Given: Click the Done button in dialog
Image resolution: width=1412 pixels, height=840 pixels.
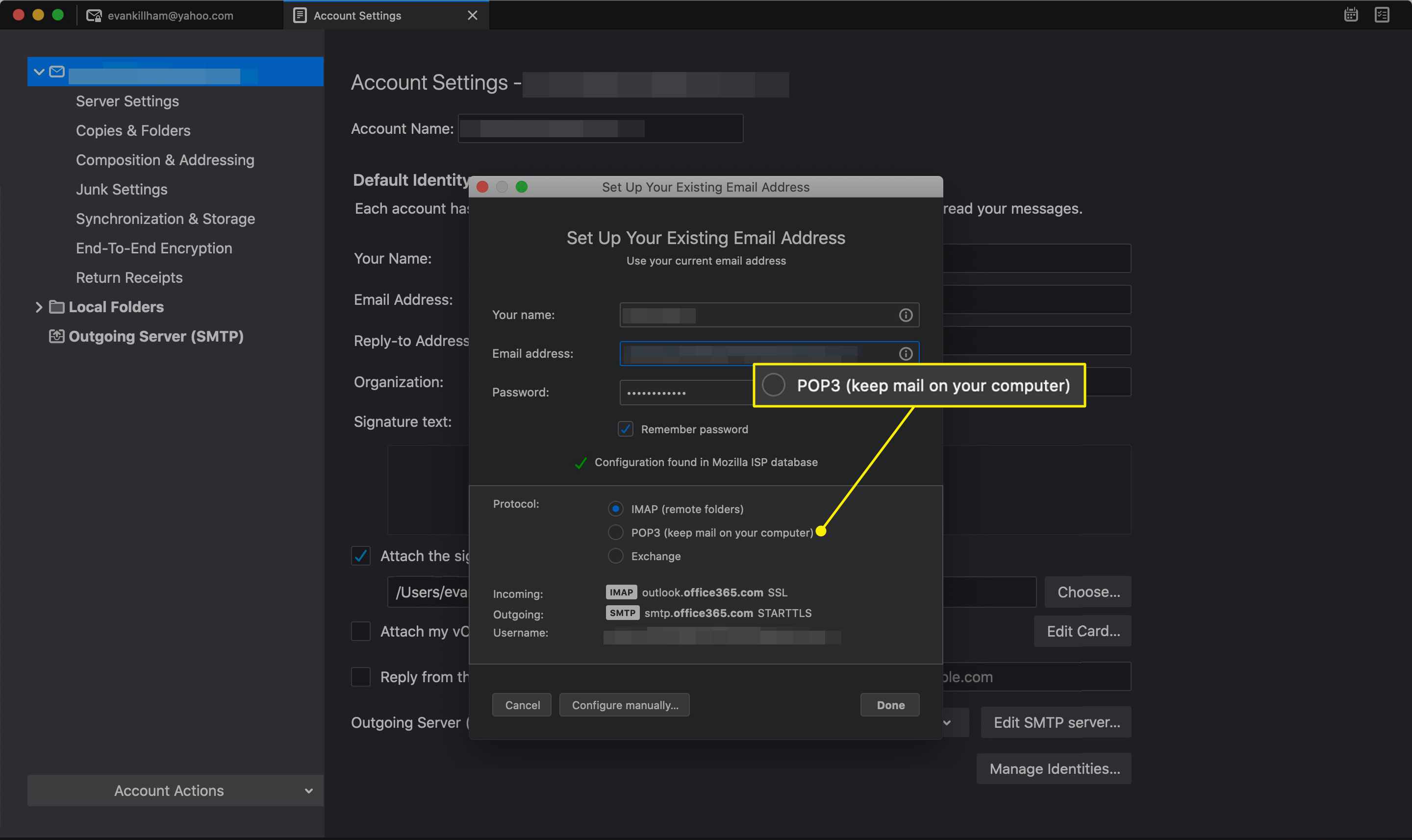Looking at the screenshot, I should [890, 705].
